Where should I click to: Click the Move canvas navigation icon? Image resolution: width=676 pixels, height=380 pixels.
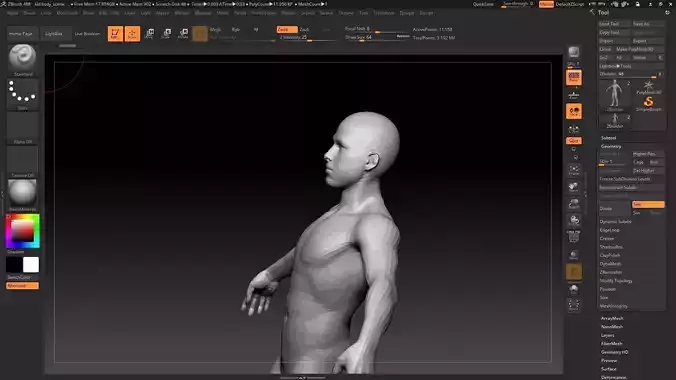coord(573,186)
